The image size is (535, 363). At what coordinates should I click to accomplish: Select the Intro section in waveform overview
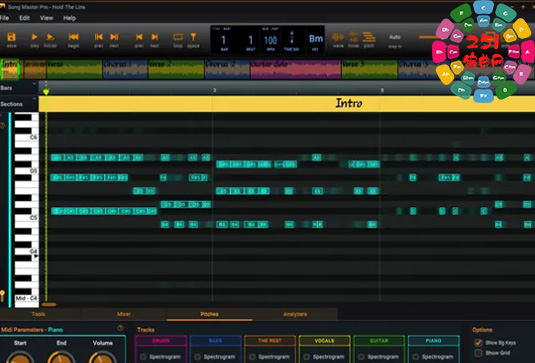coord(10,69)
